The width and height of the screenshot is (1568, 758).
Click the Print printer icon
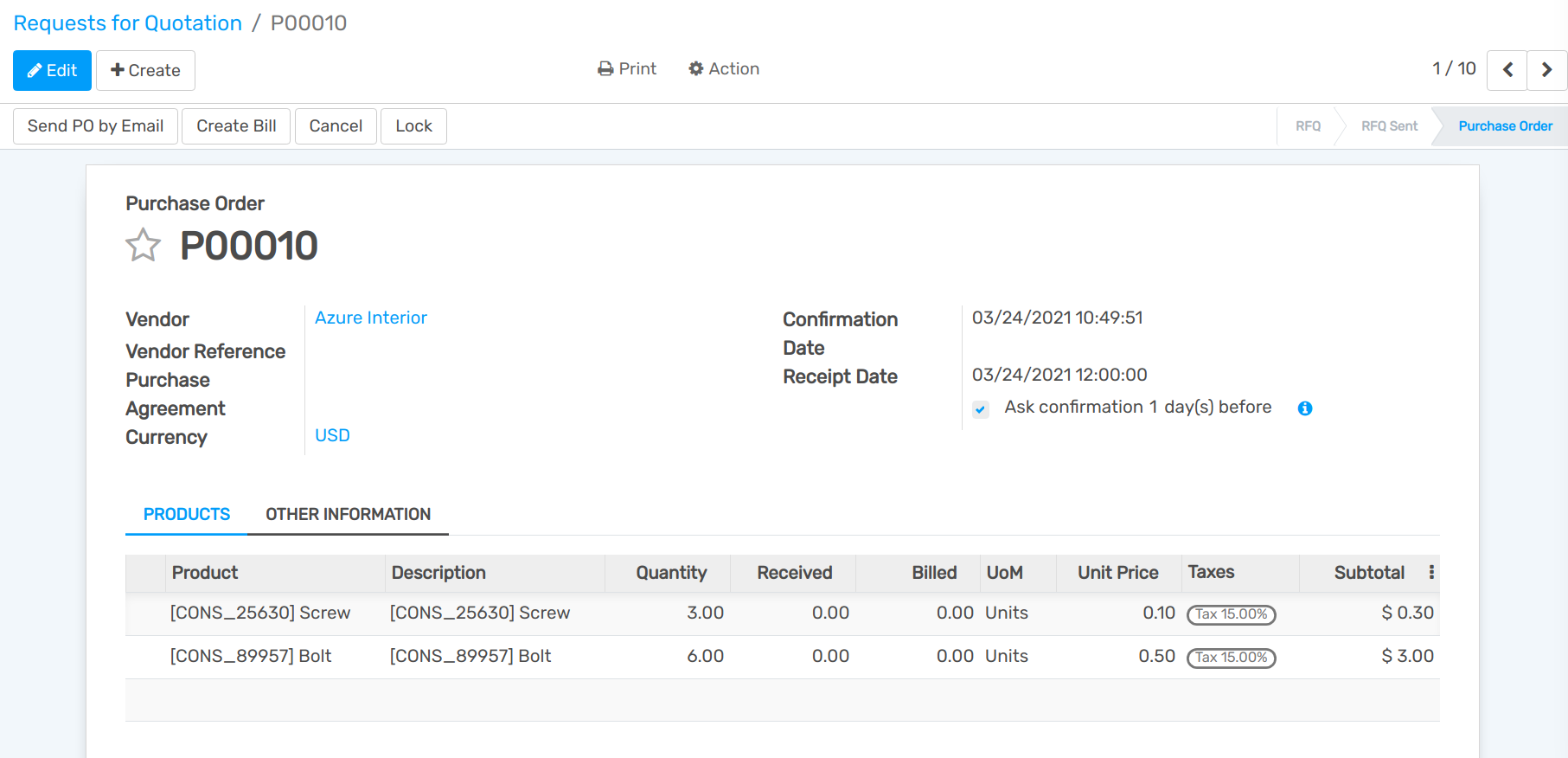[605, 69]
